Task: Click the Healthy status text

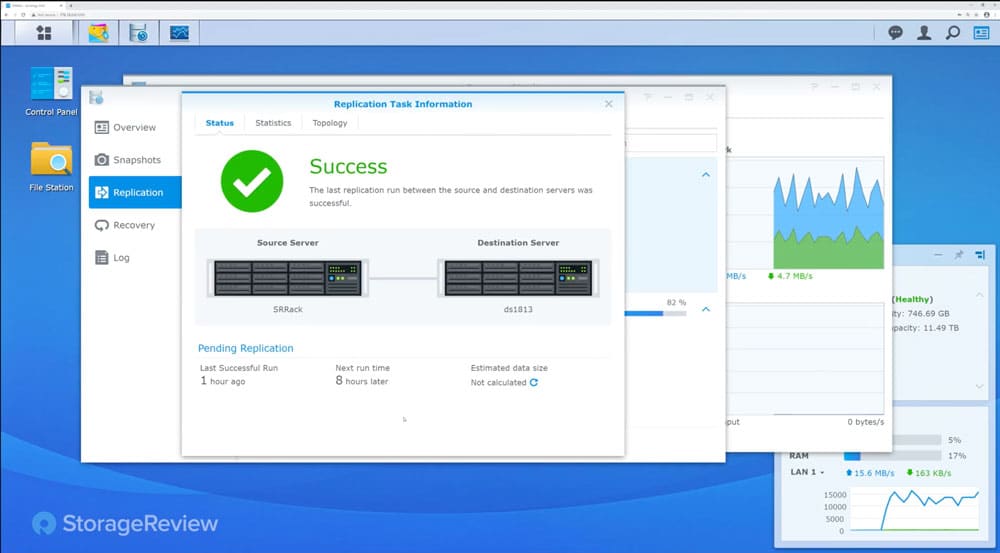Action: pyautogui.click(x=913, y=299)
